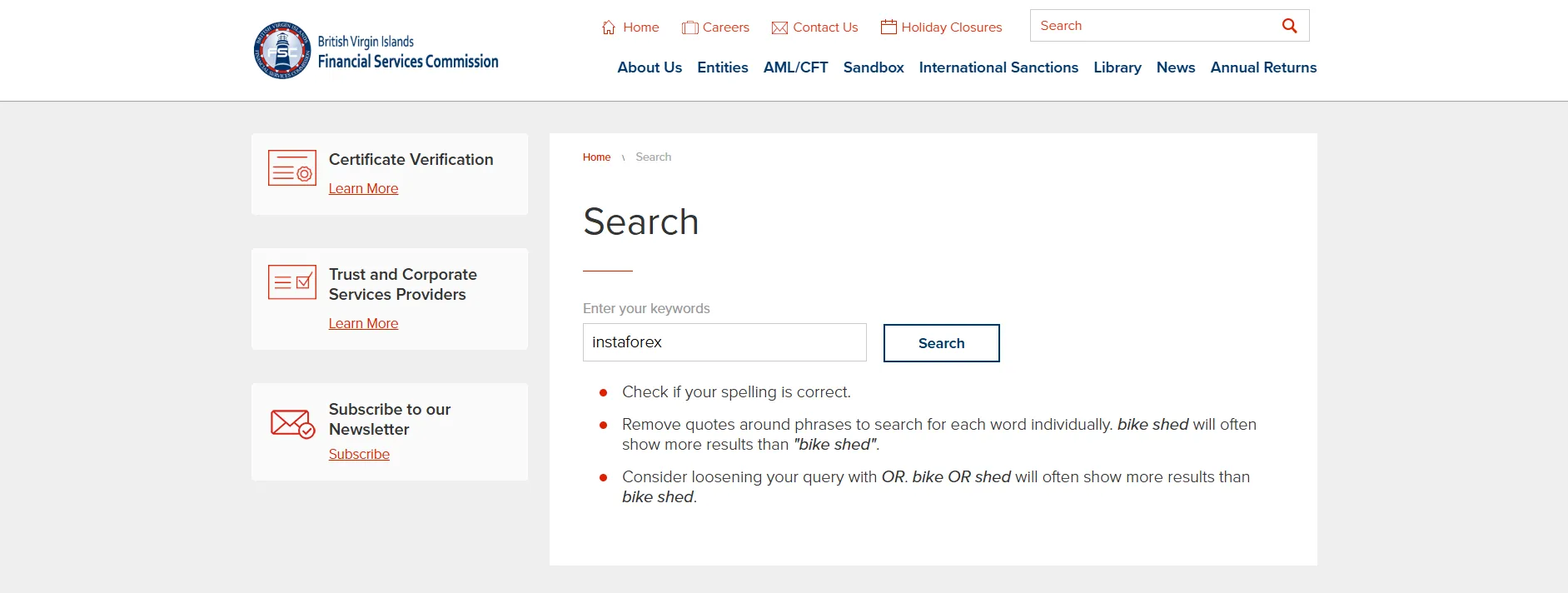Screen dimensions: 1568x593
Task: Open the Holiday Closures link
Action: point(952,27)
